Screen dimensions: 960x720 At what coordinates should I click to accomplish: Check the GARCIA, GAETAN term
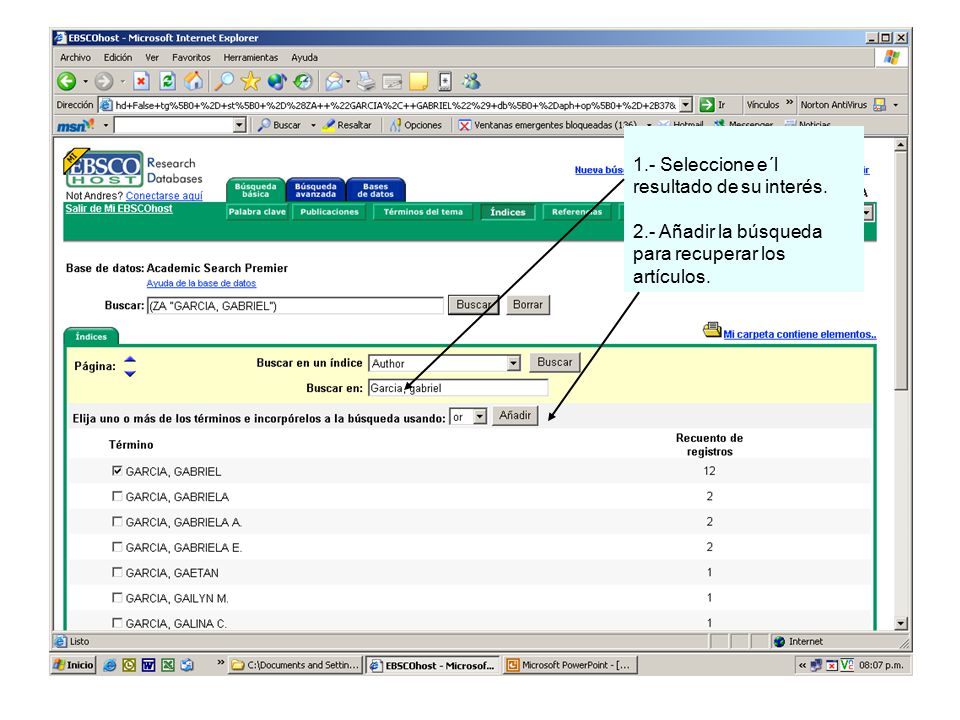(117, 572)
